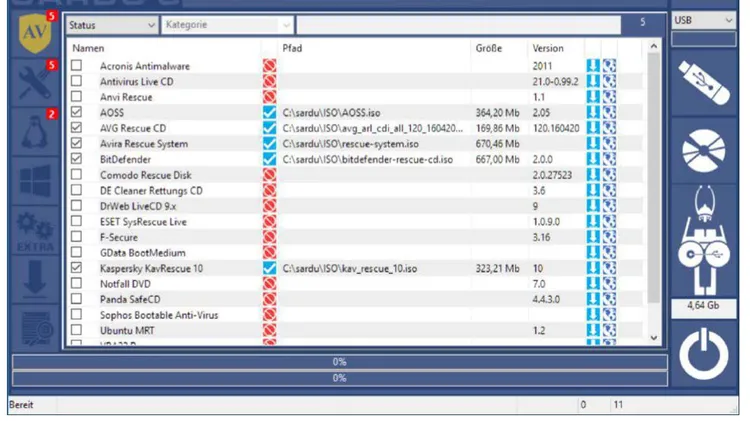Create bootable USB with the USB stick icon
Image resolution: width=750 pixels, height=421 pixels.
pyautogui.click(x=704, y=83)
